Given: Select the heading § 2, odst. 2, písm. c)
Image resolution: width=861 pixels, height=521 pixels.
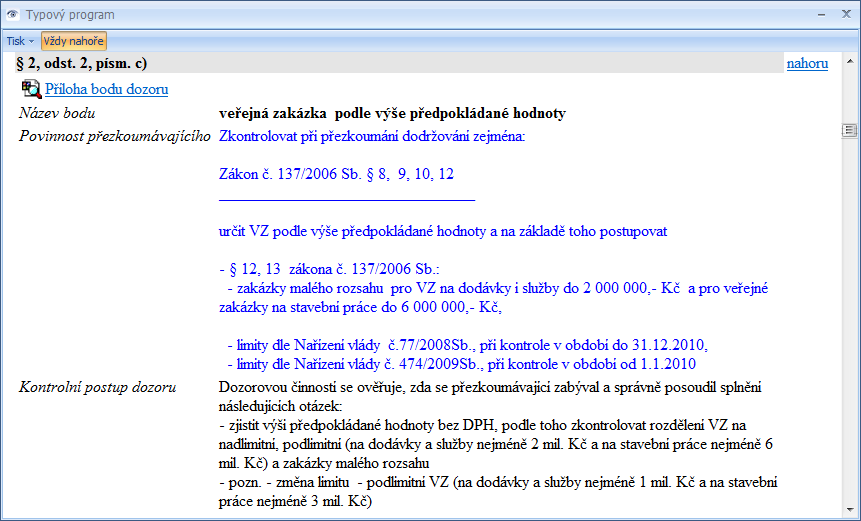Looking at the screenshot, I should click(81, 64).
